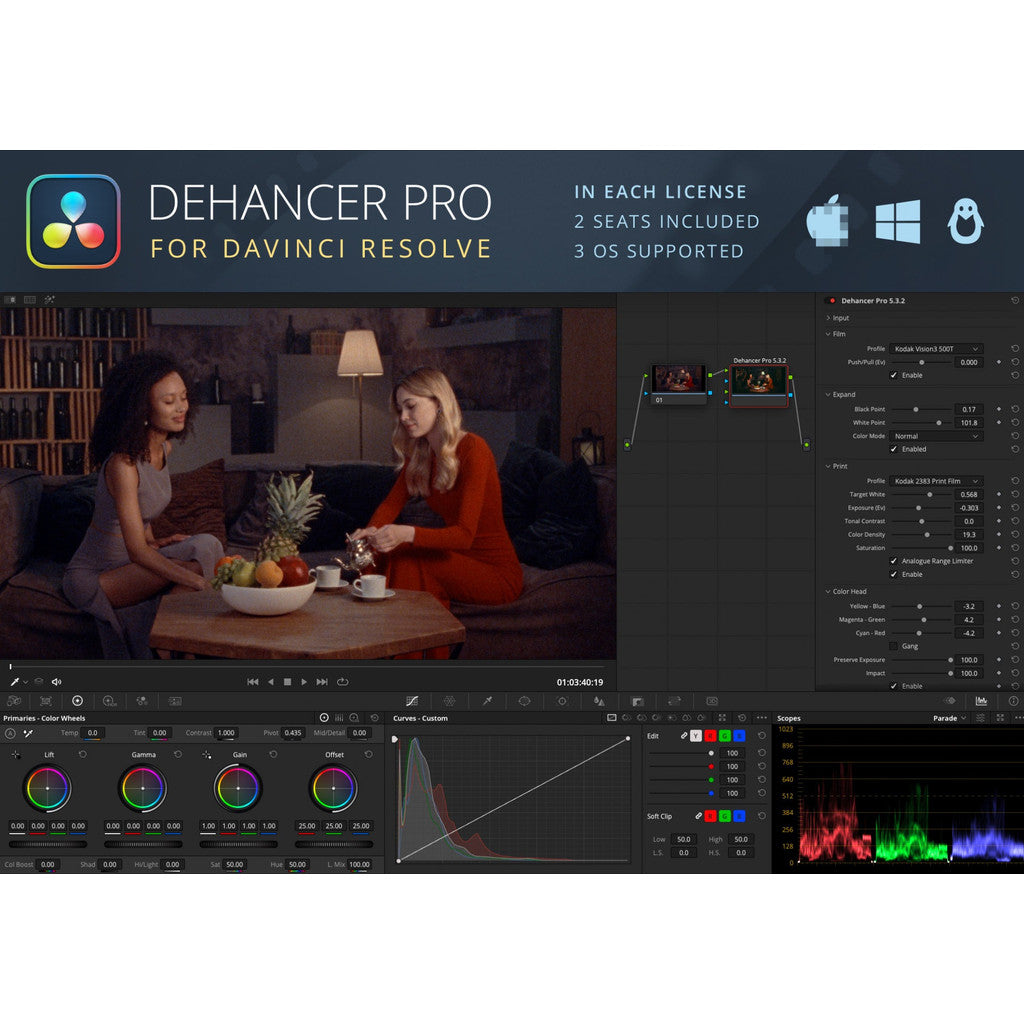Collapse the Color Head section
Screen dimensions: 1024x1024
pyautogui.click(x=828, y=592)
